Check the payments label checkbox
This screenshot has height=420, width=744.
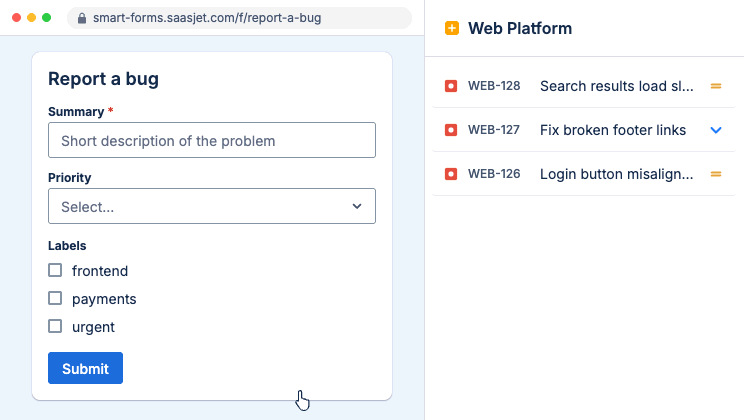[55, 299]
